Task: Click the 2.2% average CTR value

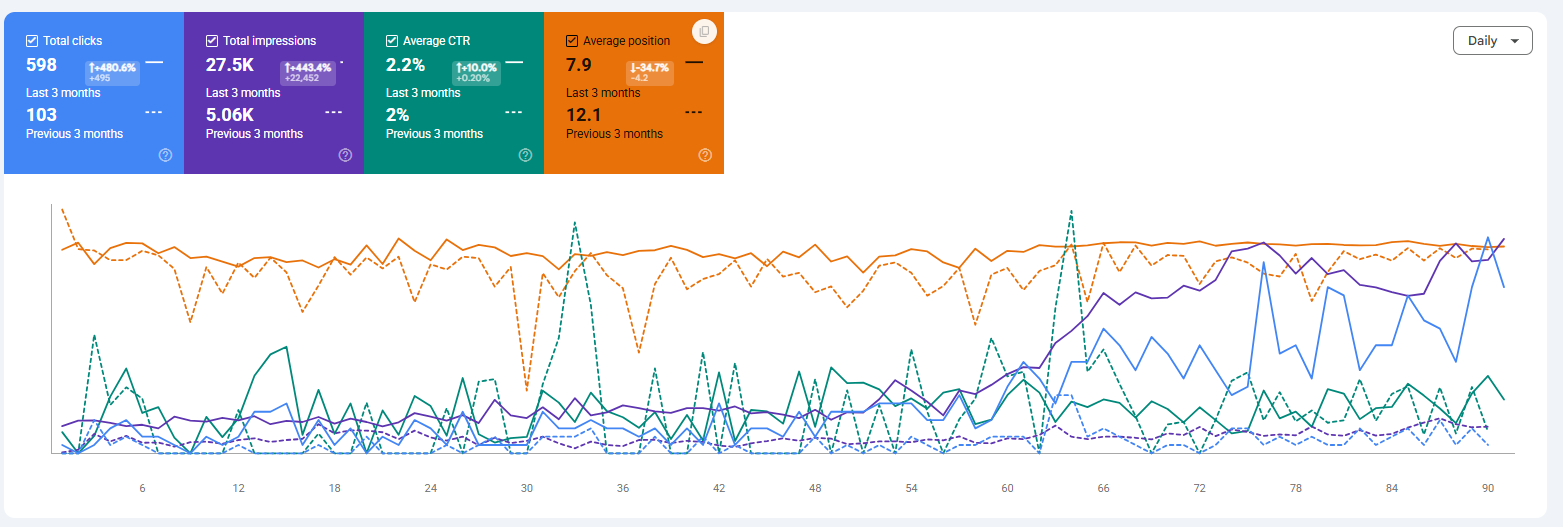Action: click(406, 66)
